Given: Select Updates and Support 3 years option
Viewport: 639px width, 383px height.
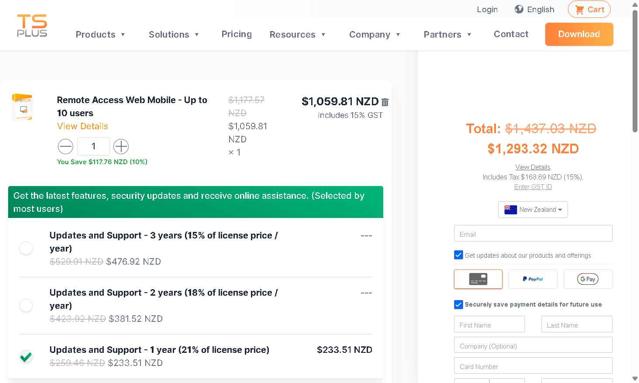Looking at the screenshot, I should [x=26, y=248].
